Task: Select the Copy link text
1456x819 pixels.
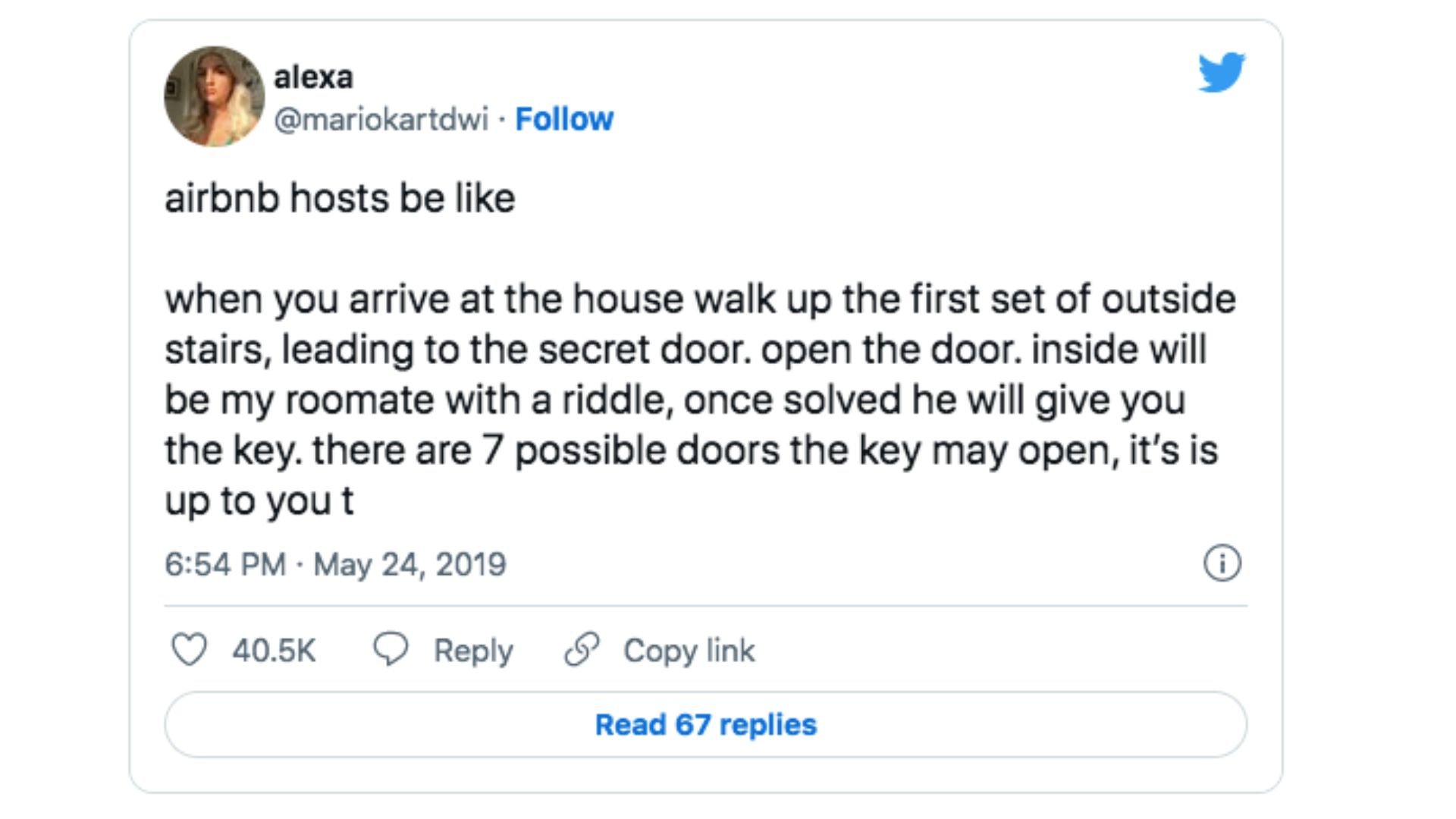Action: [689, 651]
